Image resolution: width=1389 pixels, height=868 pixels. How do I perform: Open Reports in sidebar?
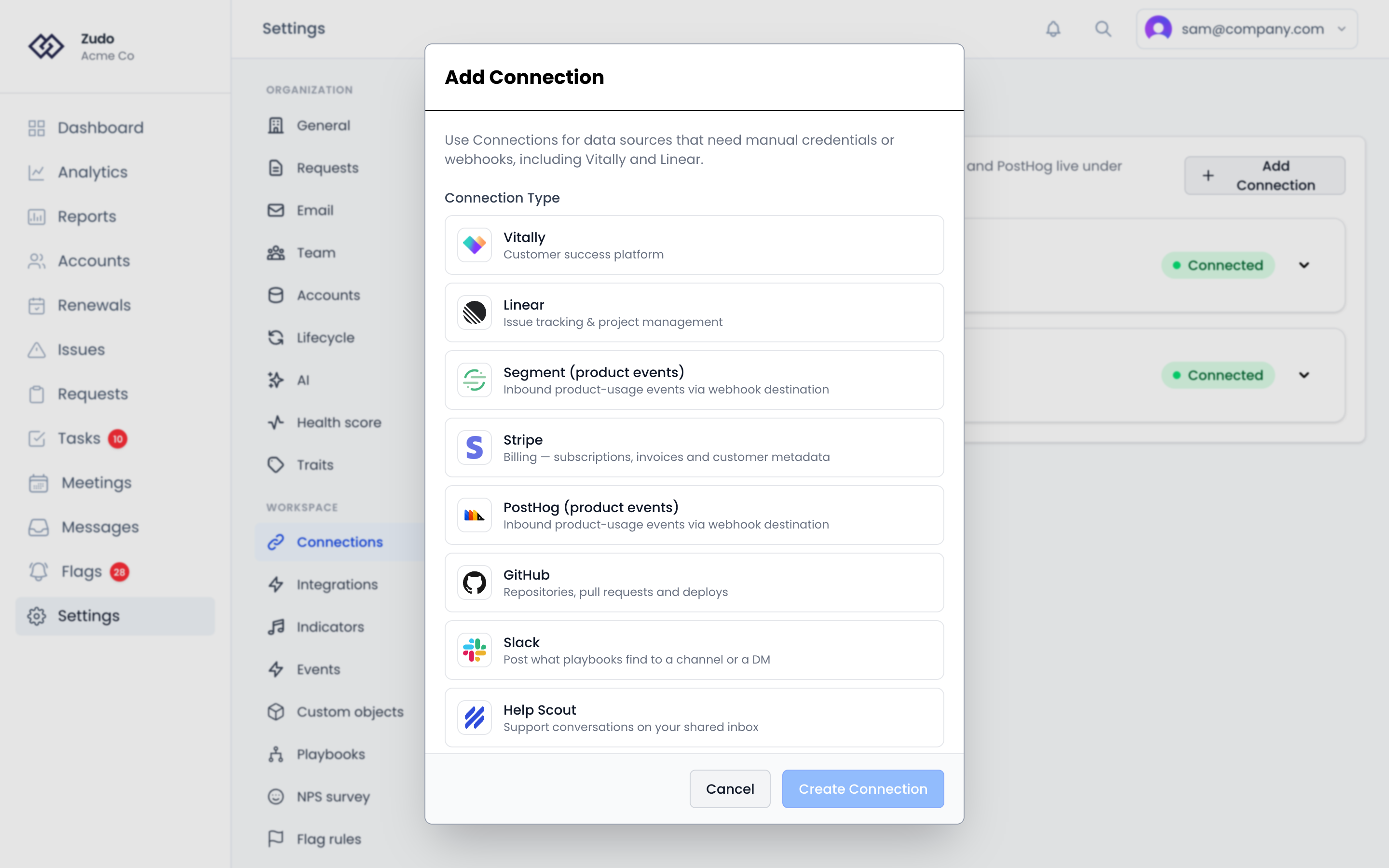(x=115, y=217)
